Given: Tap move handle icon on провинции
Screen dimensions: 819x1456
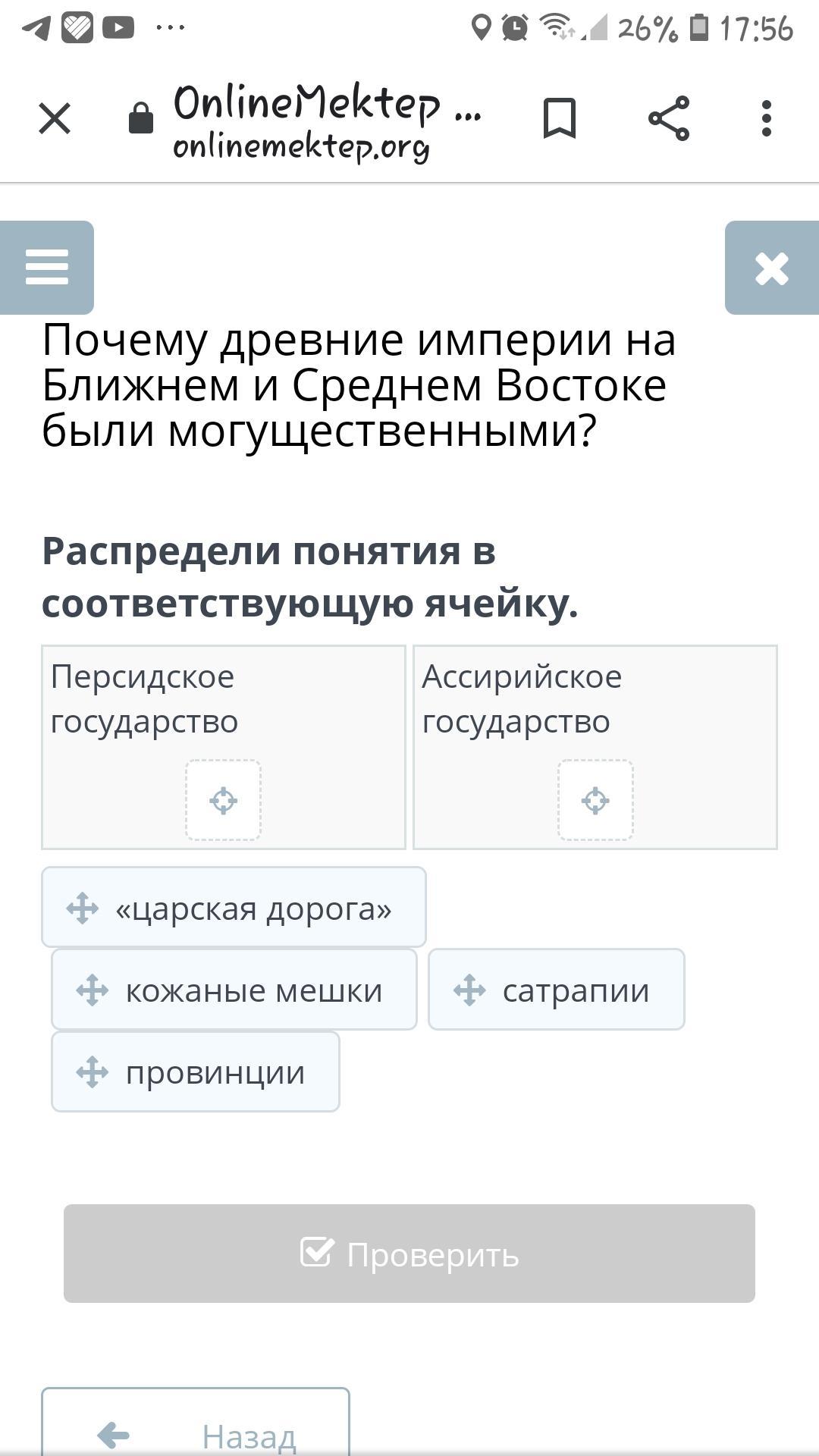Looking at the screenshot, I should coord(93,1072).
